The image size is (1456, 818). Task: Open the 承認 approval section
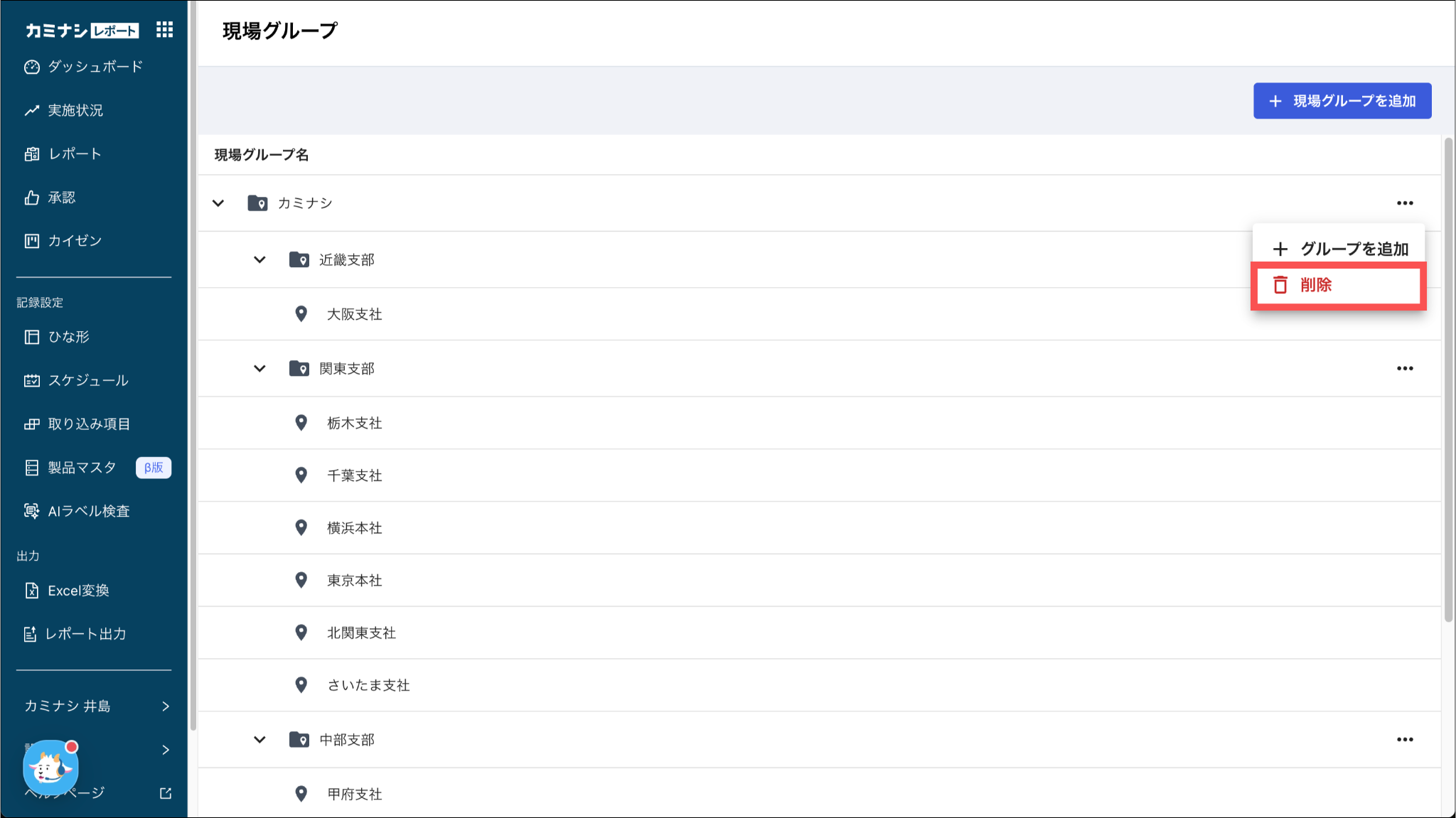click(61, 198)
